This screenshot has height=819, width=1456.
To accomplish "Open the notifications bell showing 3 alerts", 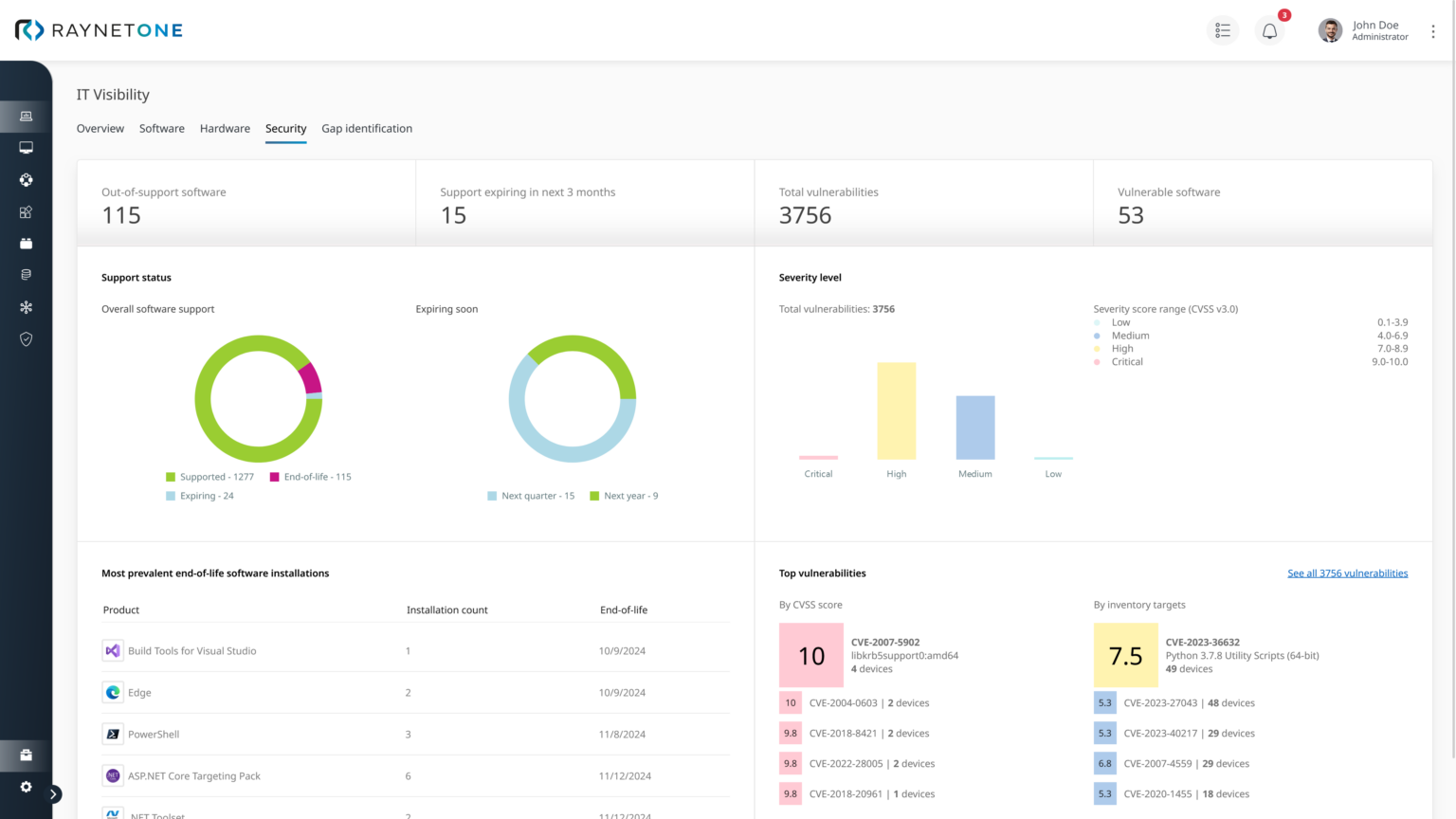I will (x=1269, y=30).
